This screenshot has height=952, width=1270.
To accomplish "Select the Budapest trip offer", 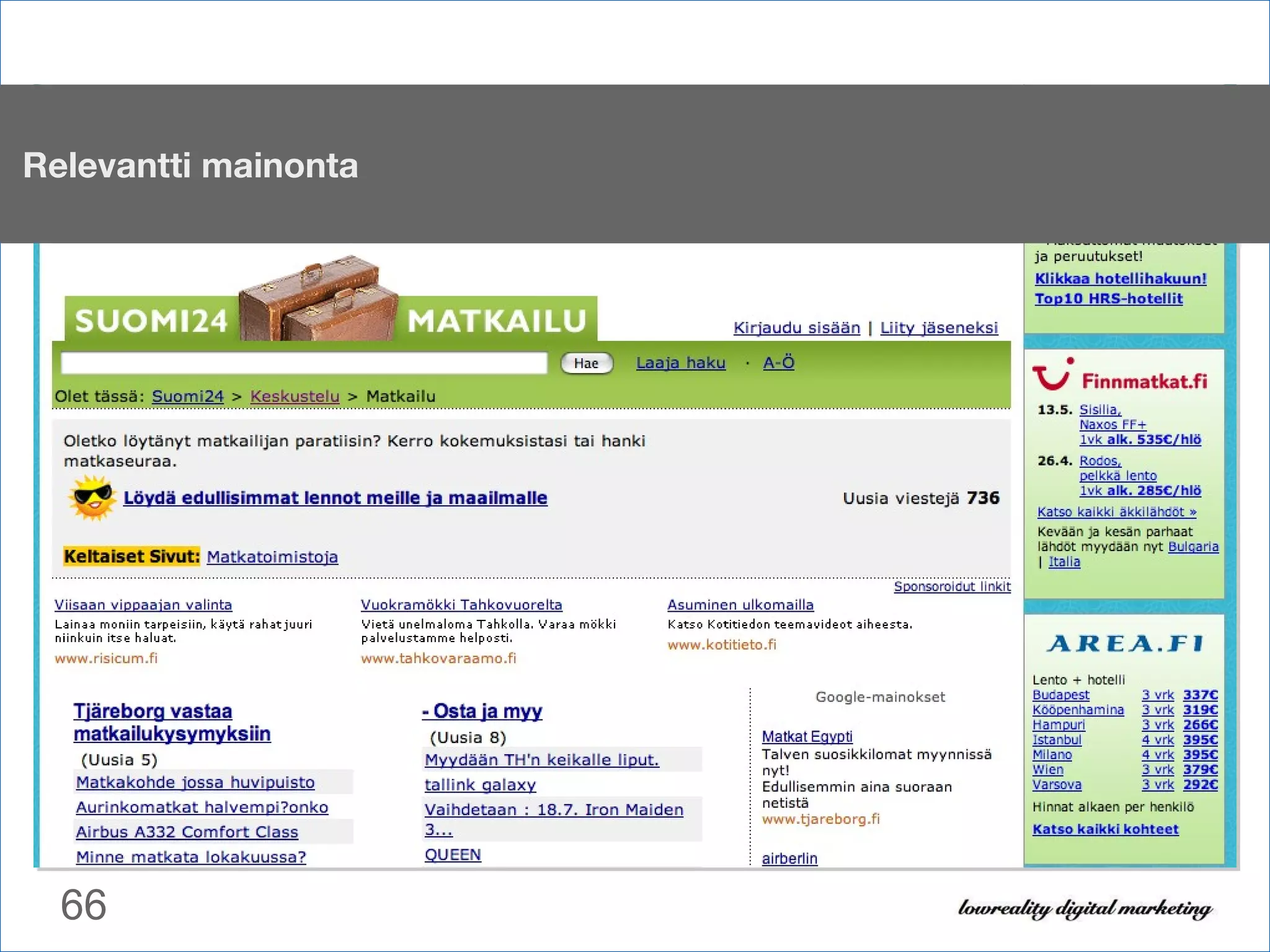I will point(1060,695).
